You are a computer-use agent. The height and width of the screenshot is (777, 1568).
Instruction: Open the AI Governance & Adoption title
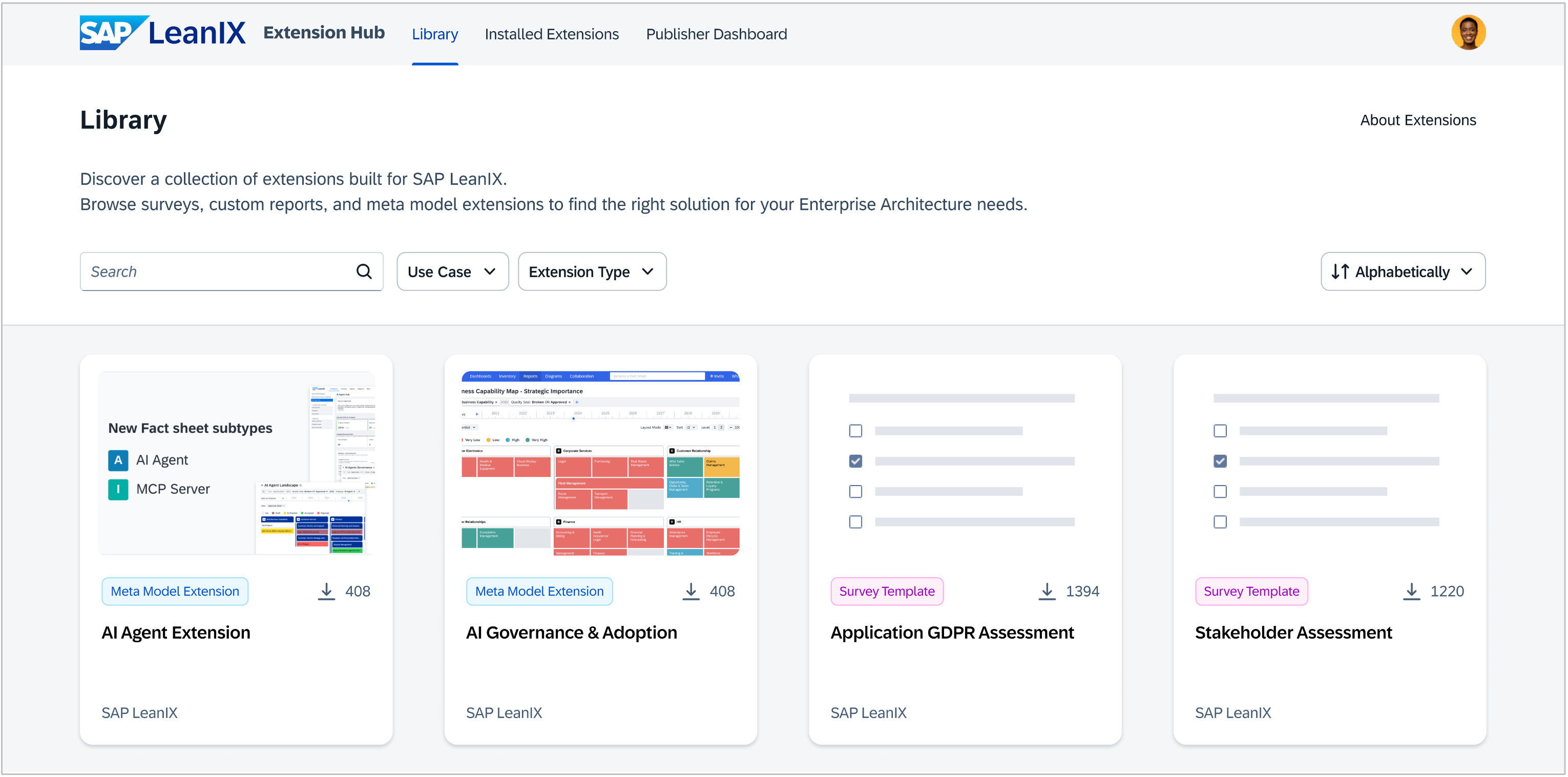click(571, 633)
